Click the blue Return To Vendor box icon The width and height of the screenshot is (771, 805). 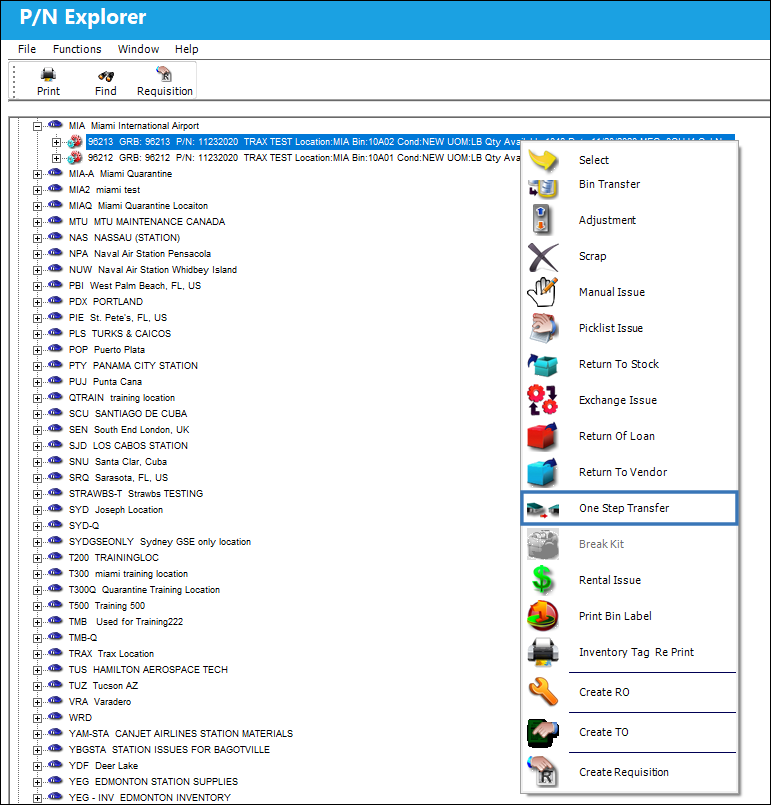click(543, 472)
